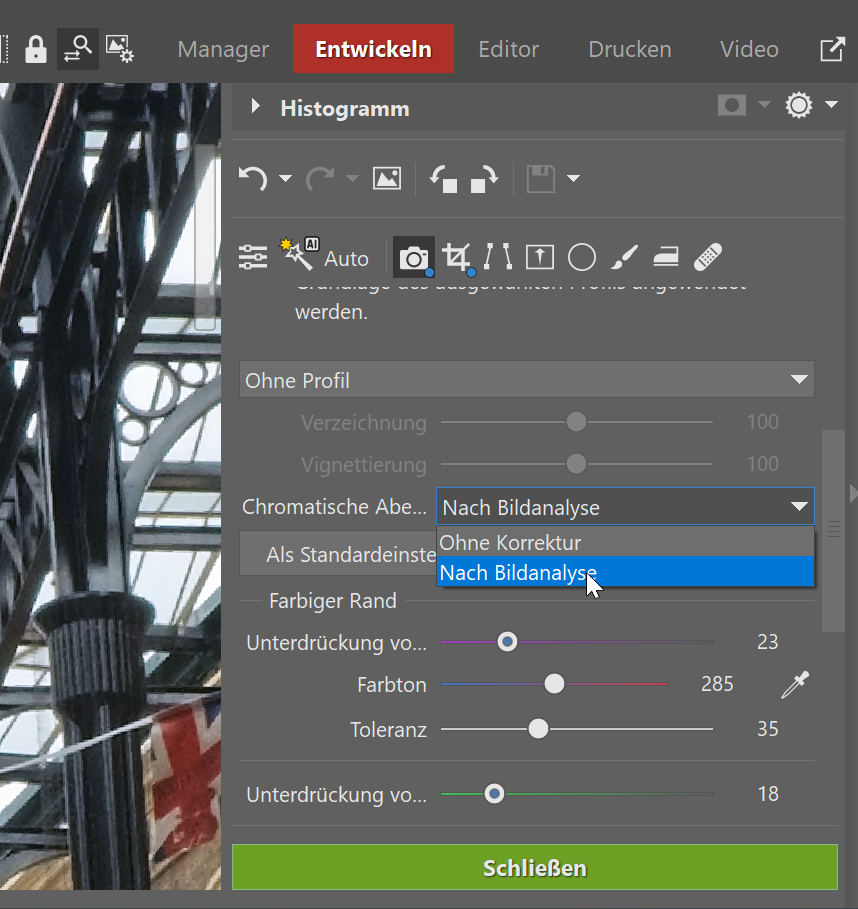Screen dimensions: 858x909
Task: Open the save icon dropdown arrow
Action: [573, 179]
